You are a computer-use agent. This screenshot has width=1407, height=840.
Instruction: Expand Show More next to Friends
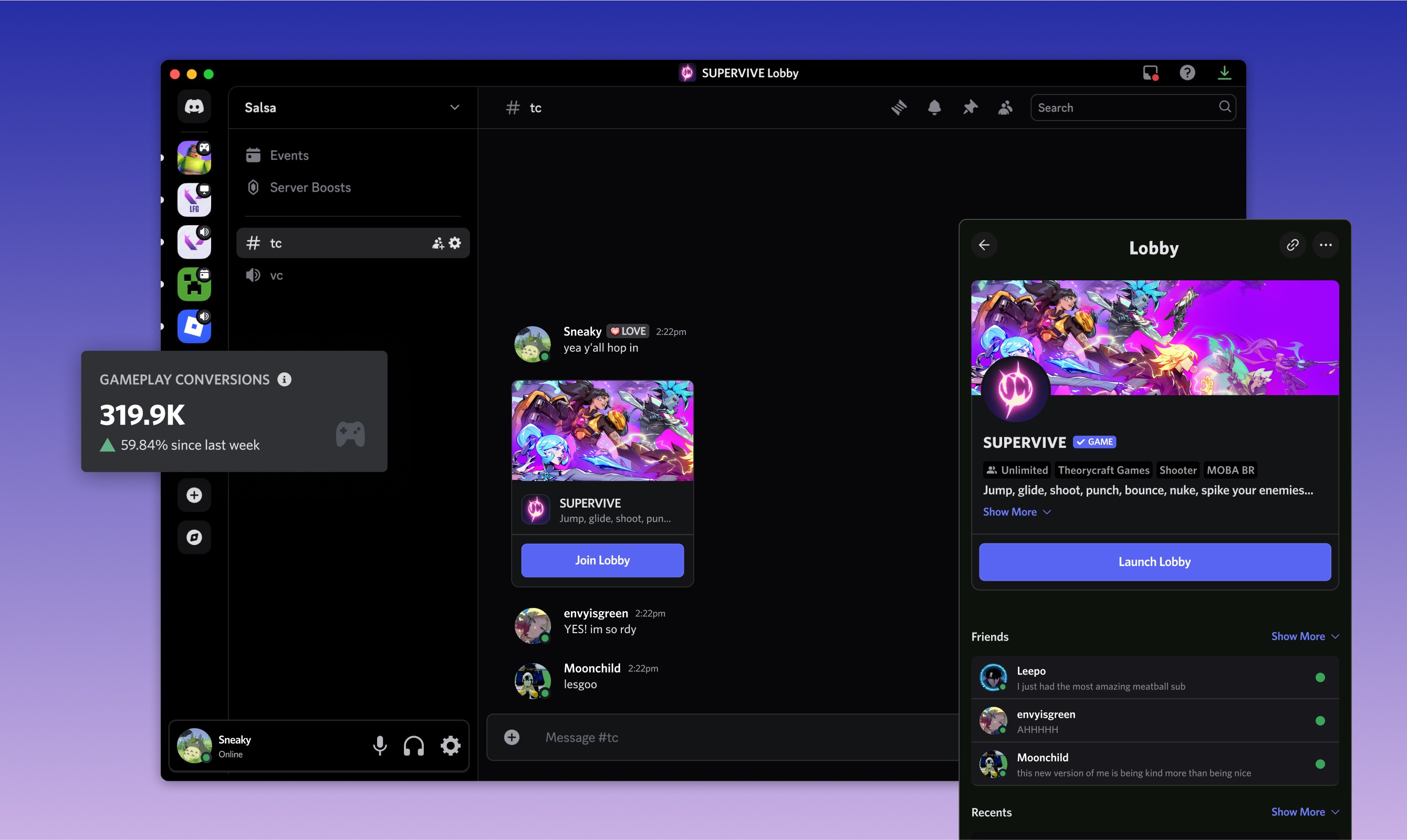(x=1304, y=636)
